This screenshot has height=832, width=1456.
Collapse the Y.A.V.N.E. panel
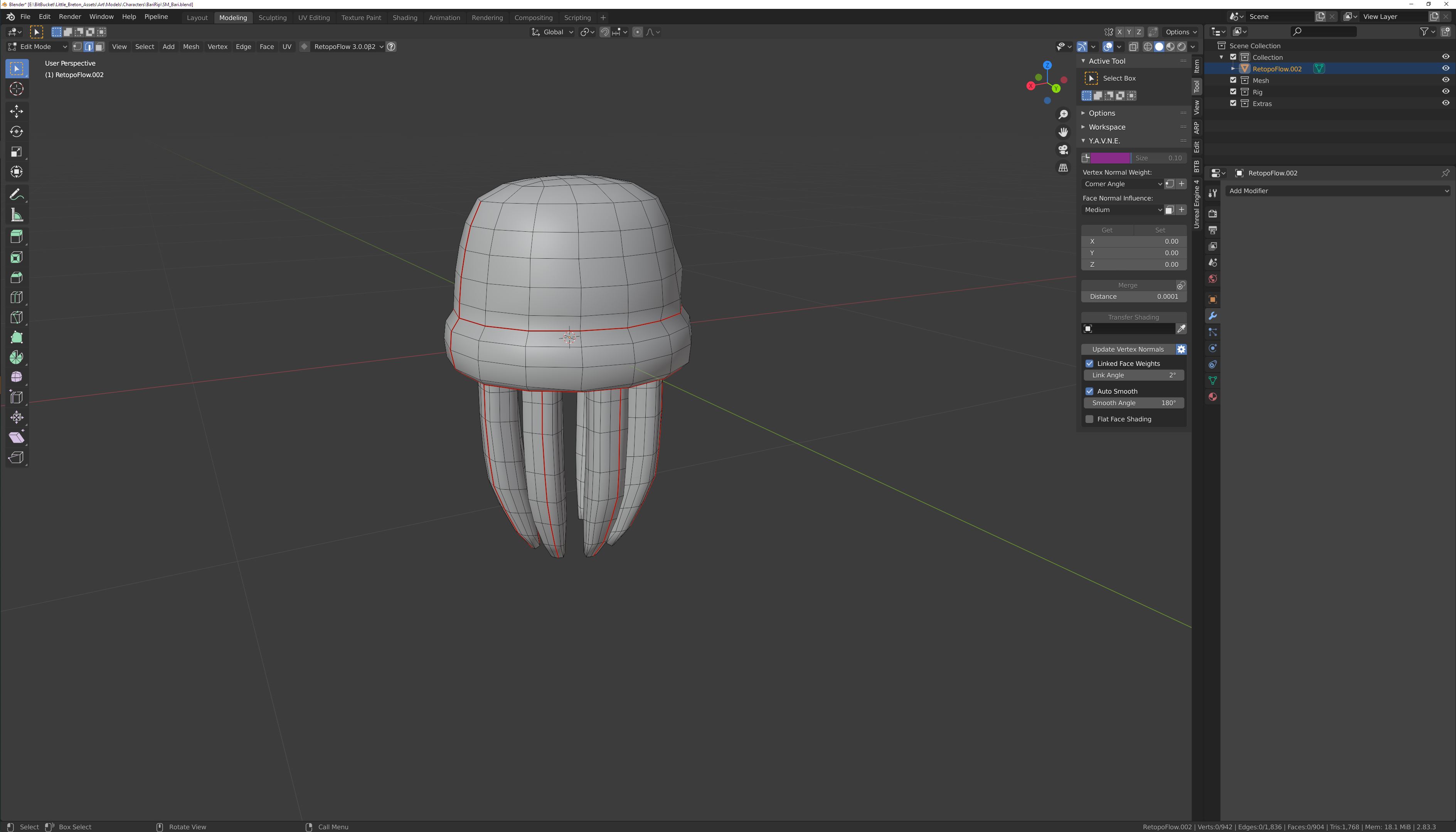pyautogui.click(x=1104, y=141)
